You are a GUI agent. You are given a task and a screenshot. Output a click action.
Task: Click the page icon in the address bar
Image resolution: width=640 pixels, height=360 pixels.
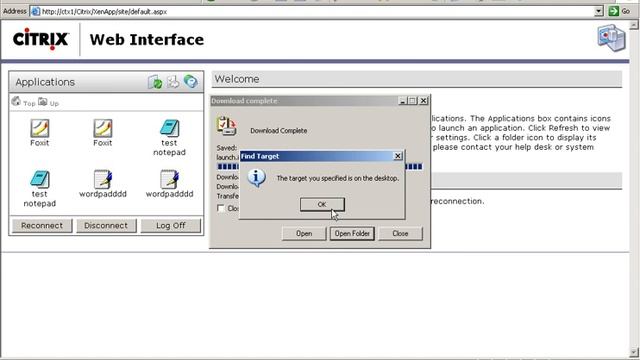(x=36, y=11)
